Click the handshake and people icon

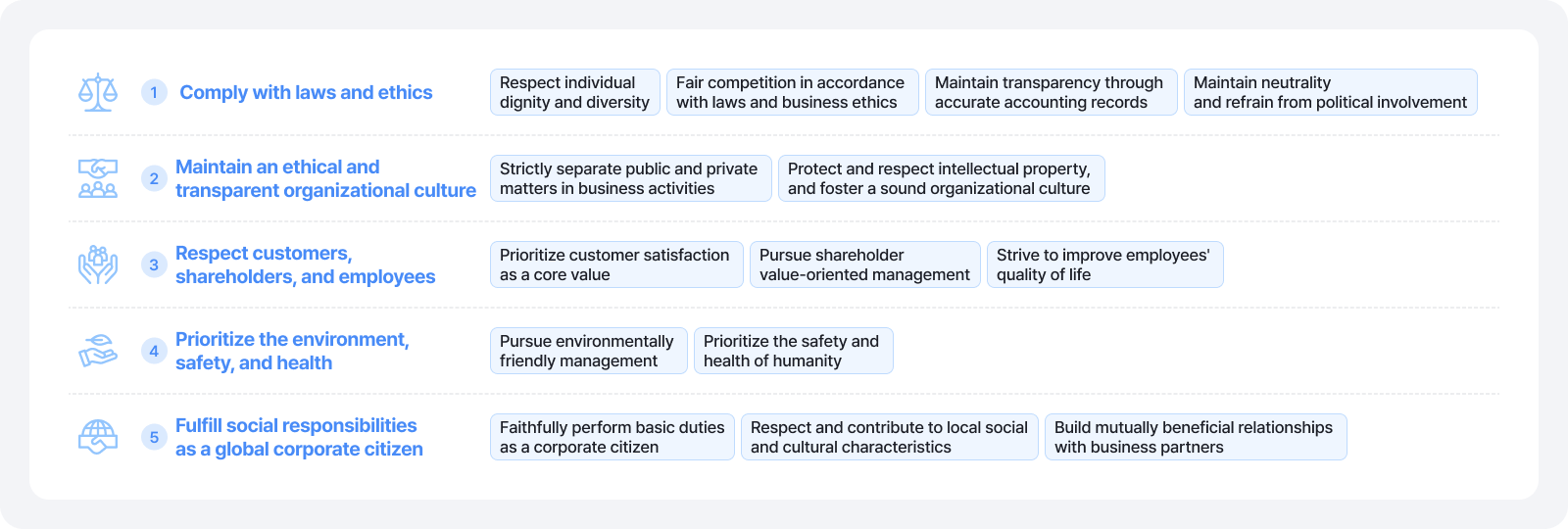98,178
